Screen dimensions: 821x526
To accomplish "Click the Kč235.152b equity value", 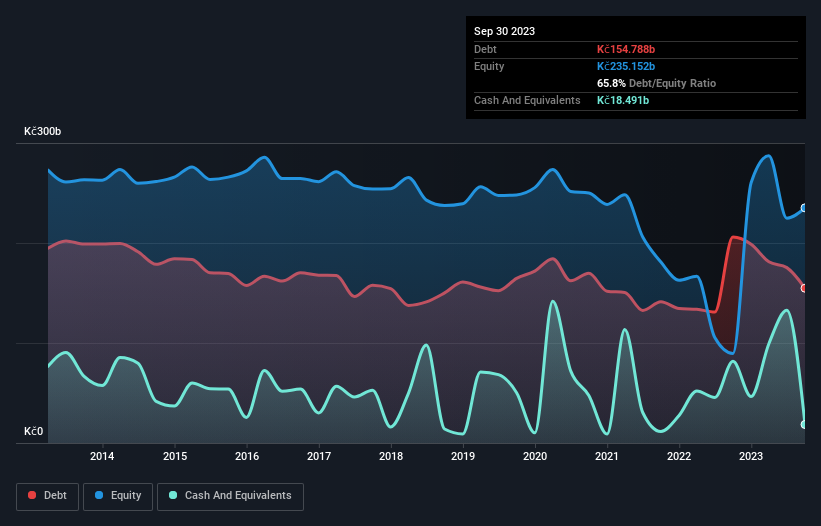I will point(626,66).
